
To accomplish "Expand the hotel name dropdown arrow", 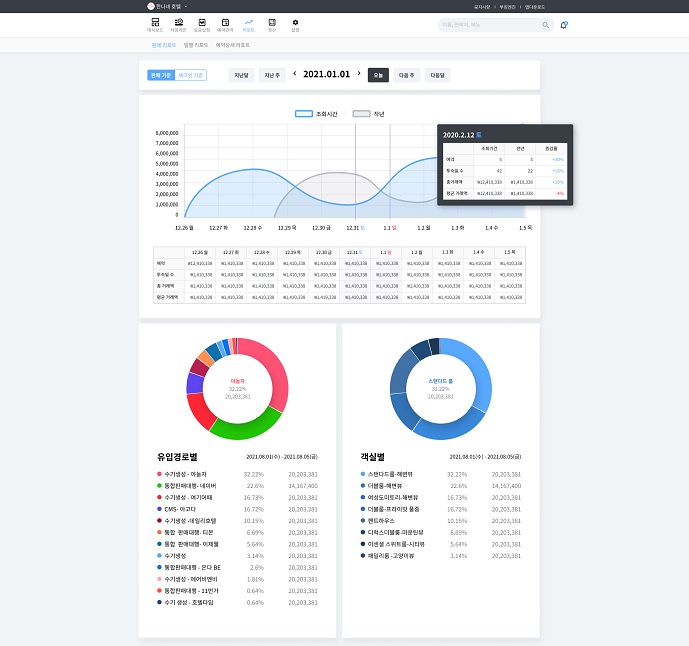I will 185,7.
